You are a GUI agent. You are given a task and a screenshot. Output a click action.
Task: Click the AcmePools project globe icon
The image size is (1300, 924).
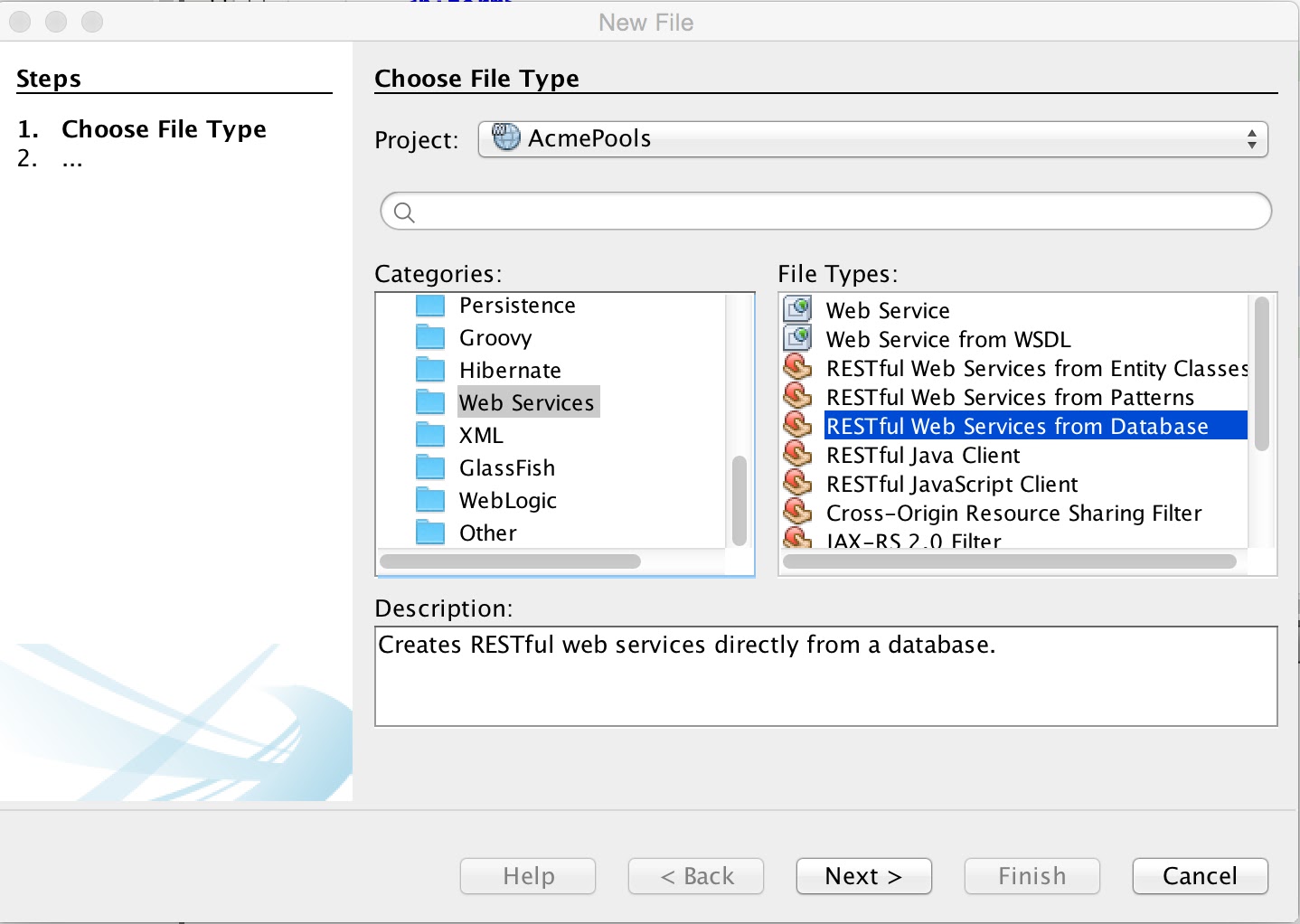pos(505,137)
